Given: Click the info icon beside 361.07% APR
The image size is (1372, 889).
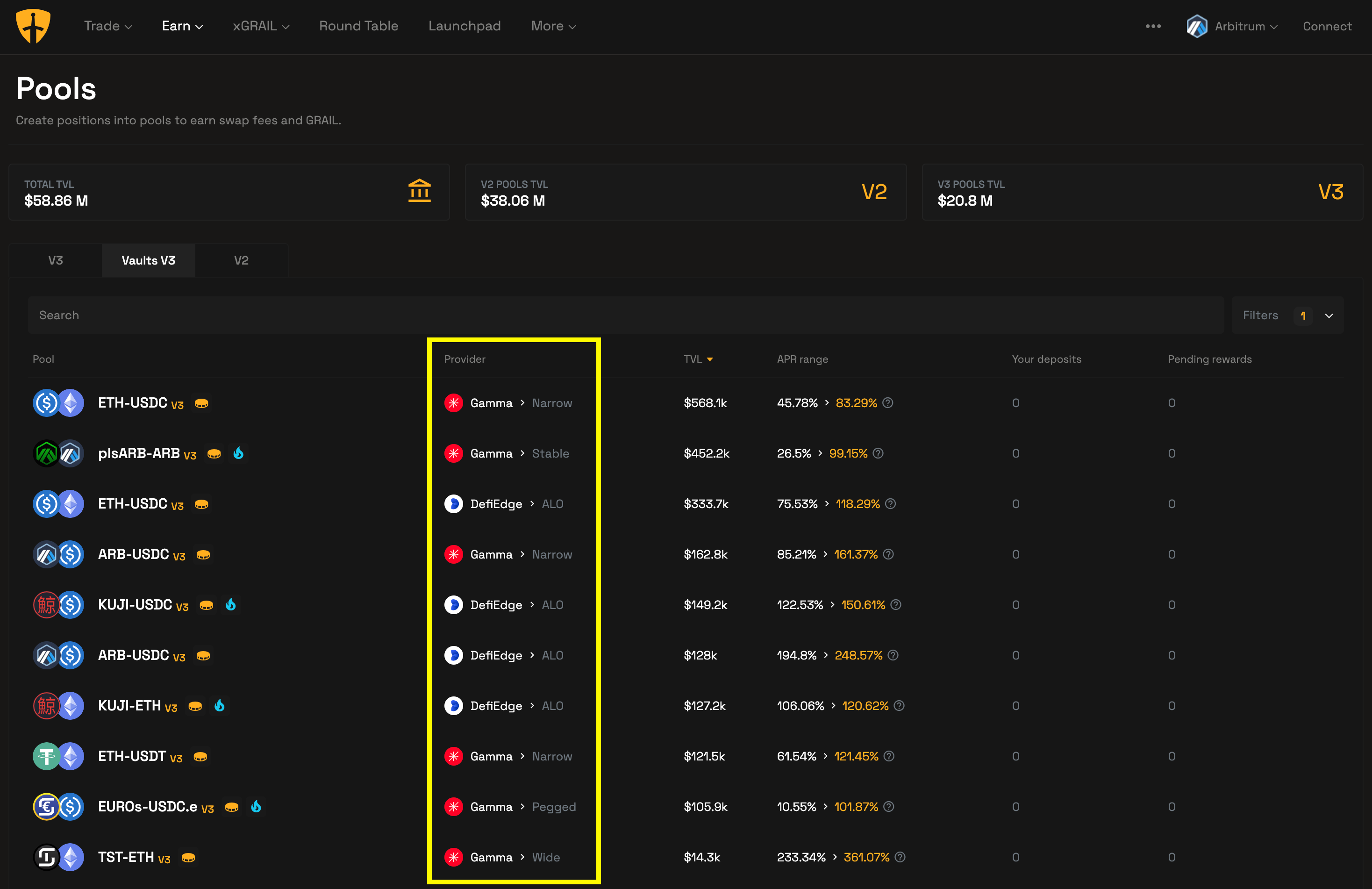Looking at the screenshot, I should [x=900, y=857].
